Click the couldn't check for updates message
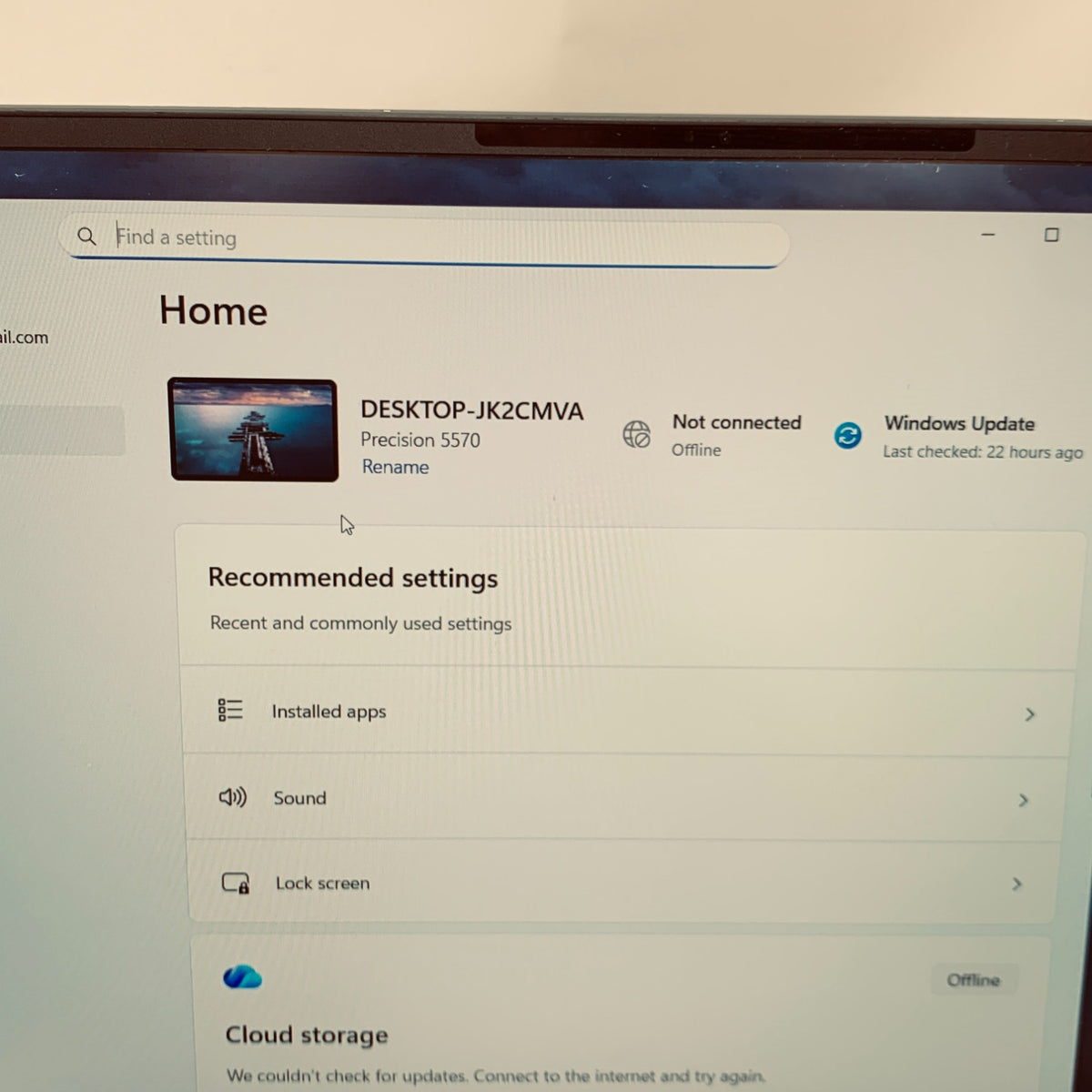Image resolution: width=1092 pixels, height=1092 pixels. pyautogui.click(x=495, y=1076)
